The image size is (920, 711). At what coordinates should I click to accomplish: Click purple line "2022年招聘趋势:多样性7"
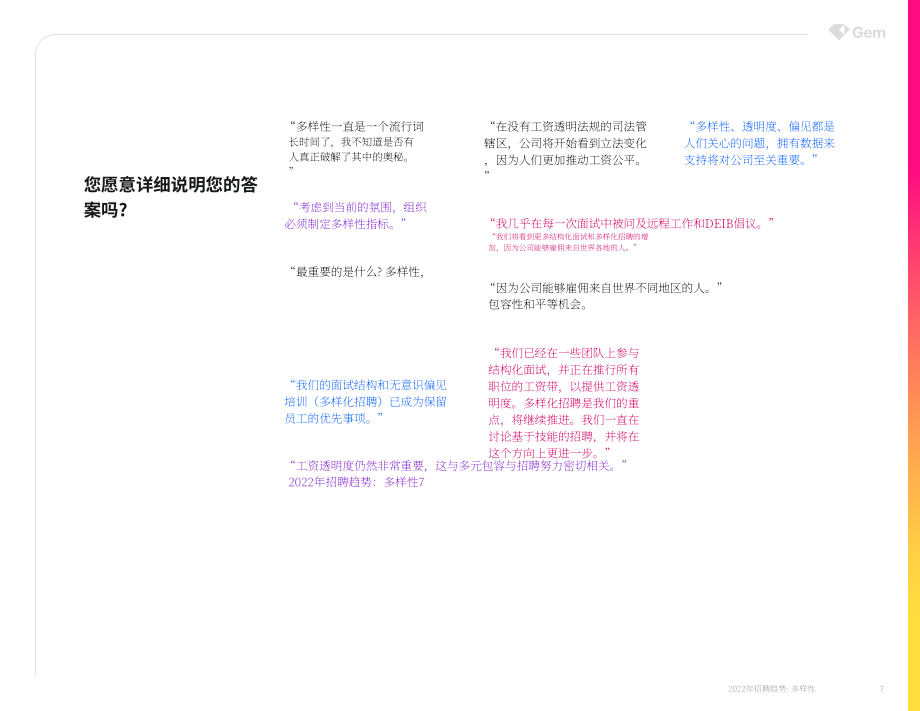point(356,482)
